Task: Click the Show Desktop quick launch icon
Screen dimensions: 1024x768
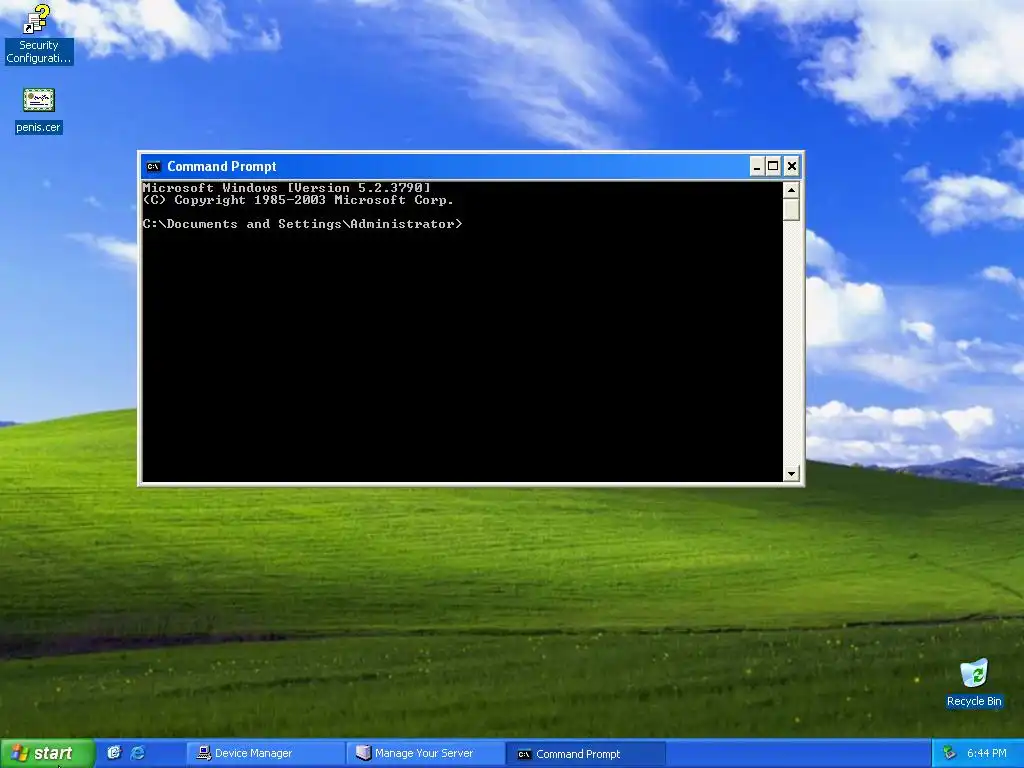Action: point(114,753)
